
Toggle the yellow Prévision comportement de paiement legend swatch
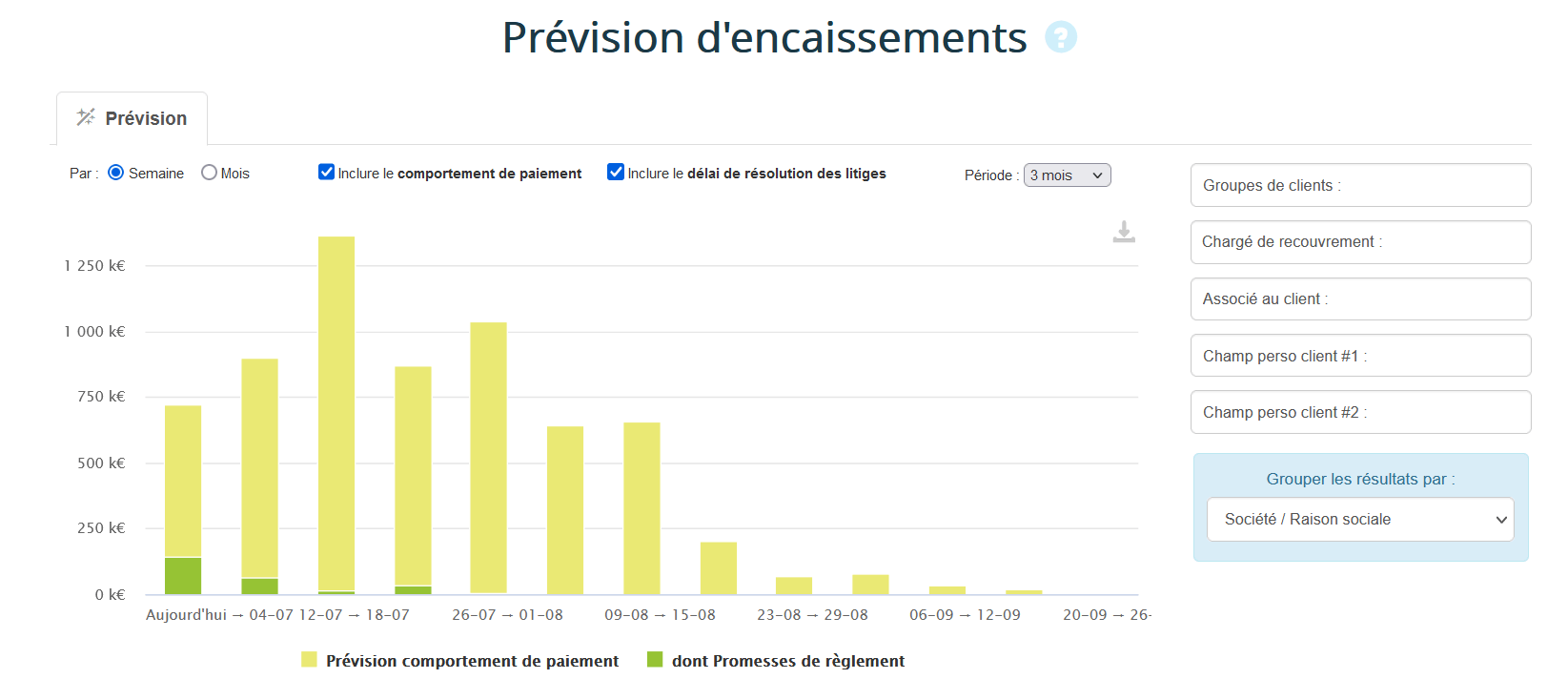pyautogui.click(x=309, y=660)
